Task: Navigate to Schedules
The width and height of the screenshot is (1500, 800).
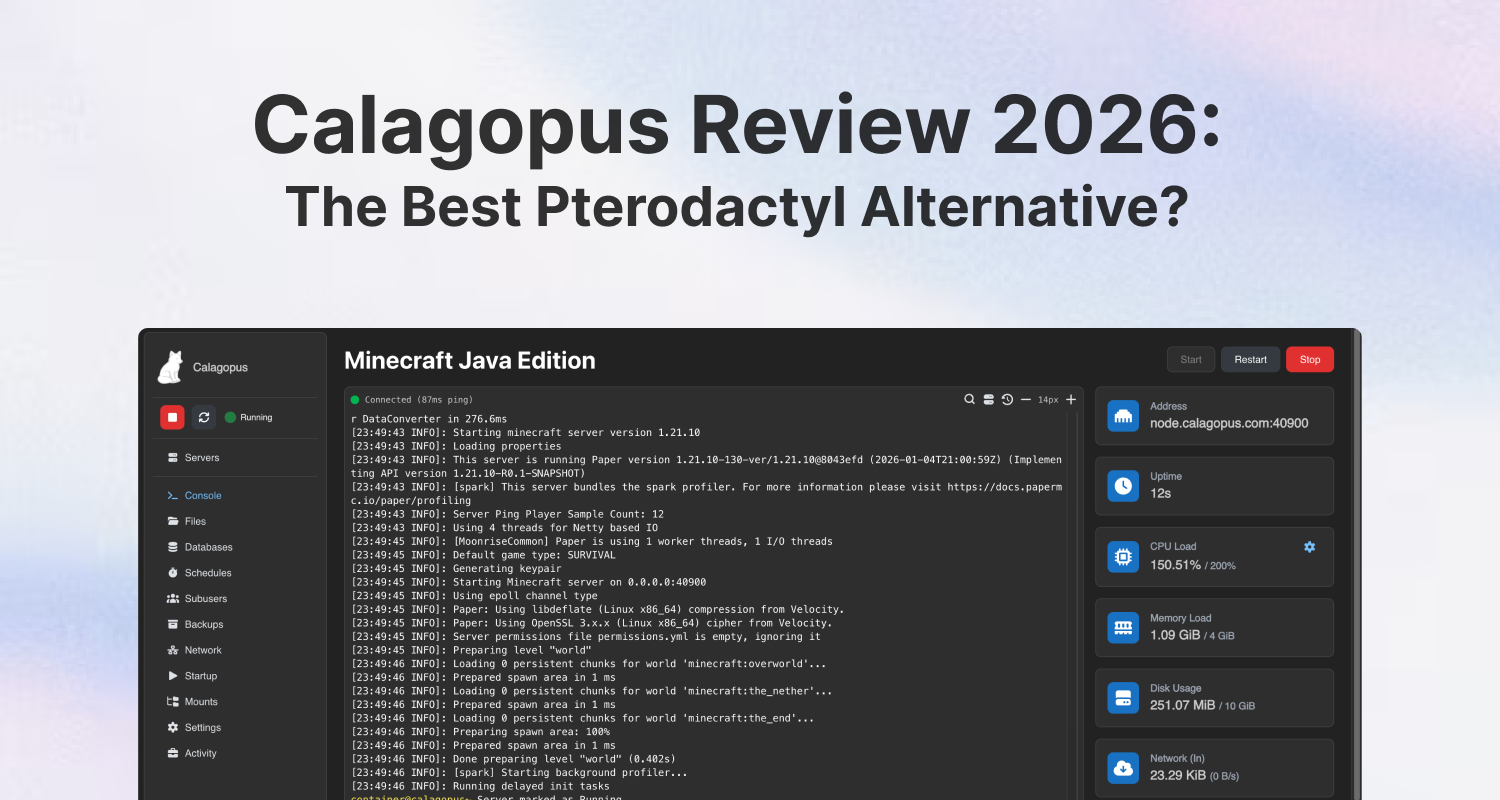Action: click(x=199, y=573)
